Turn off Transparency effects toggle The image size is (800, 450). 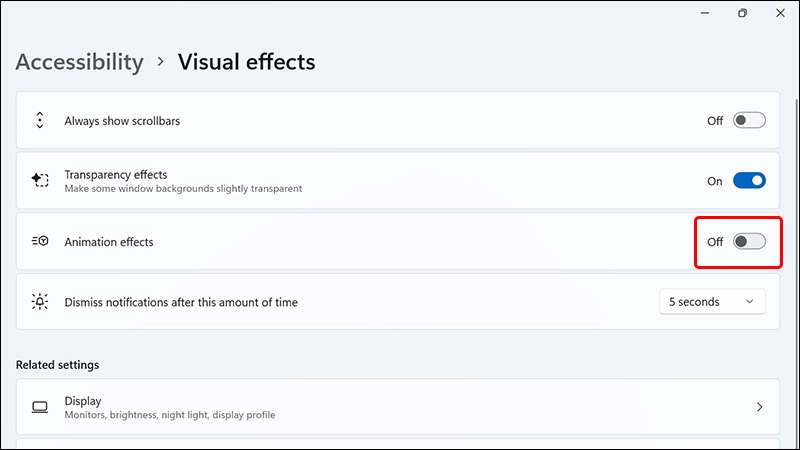pos(749,181)
